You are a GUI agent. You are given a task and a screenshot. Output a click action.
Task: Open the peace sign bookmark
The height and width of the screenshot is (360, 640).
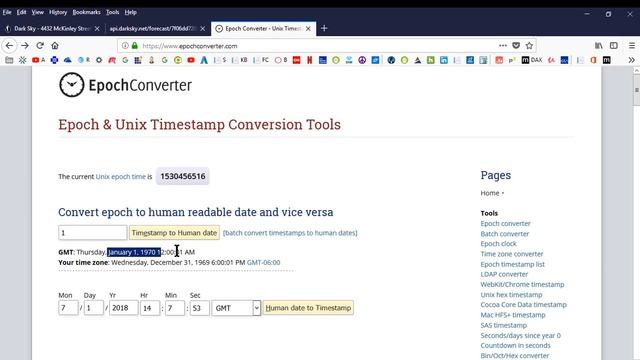pos(362,60)
